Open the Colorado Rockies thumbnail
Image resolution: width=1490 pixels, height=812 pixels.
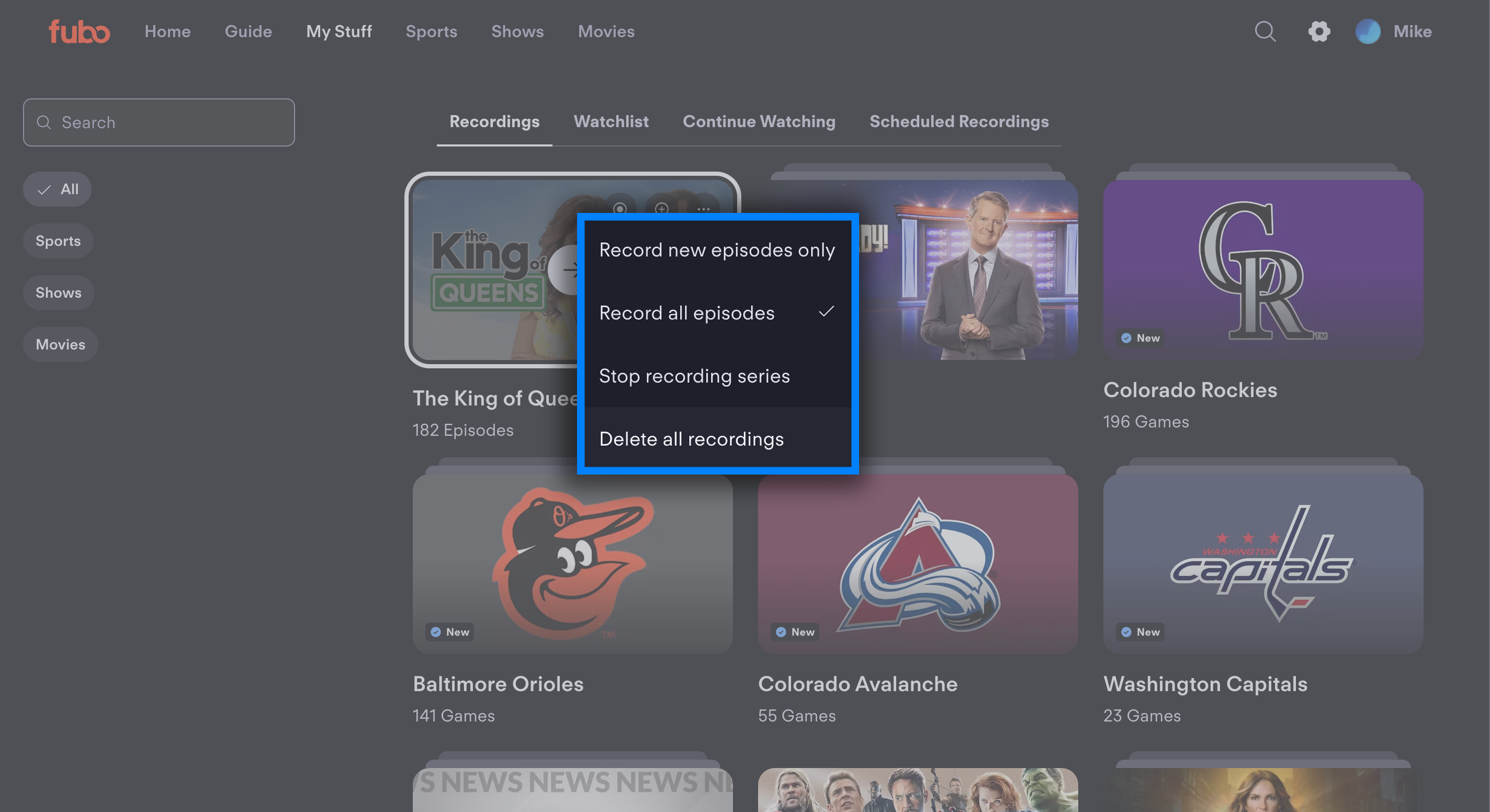point(1263,269)
